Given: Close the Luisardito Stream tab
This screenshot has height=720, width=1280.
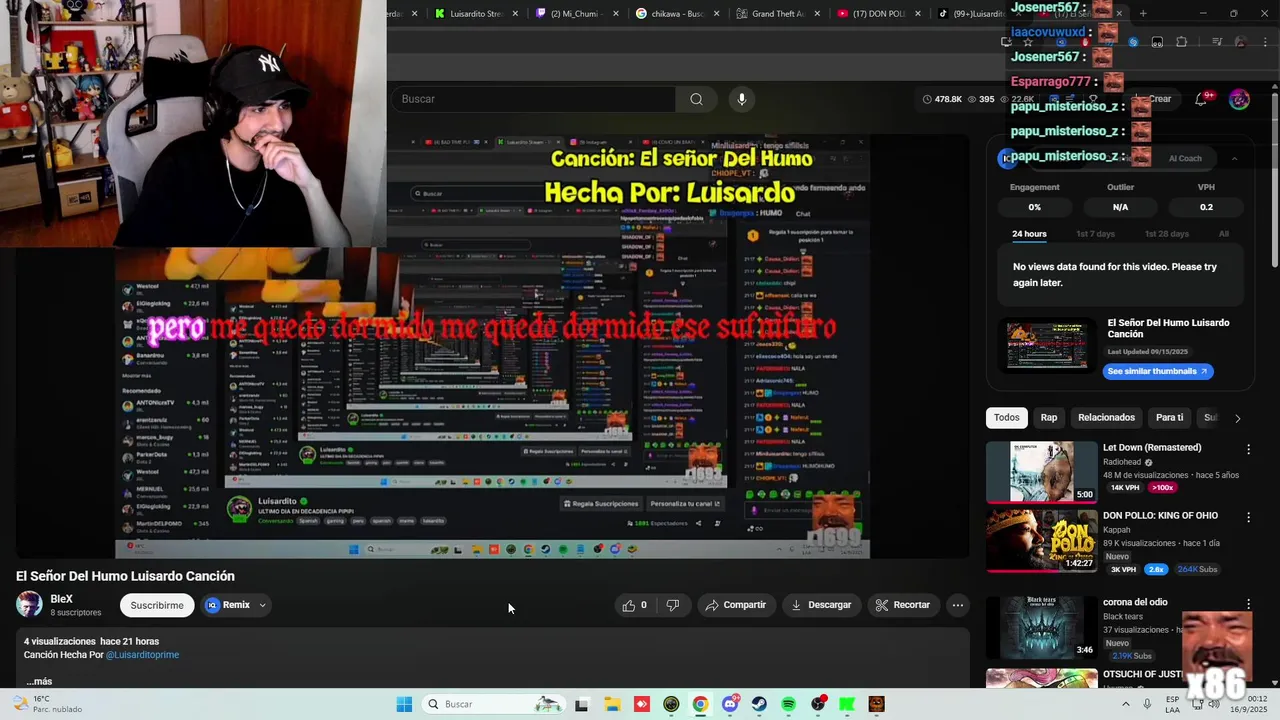Looking at the screenshot, I should [x=516, y=14].
